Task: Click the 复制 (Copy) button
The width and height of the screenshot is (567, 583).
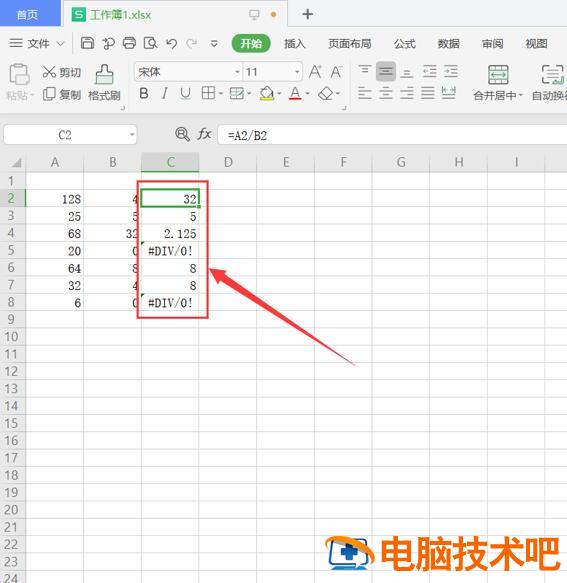Action: [x=62, y=94]
